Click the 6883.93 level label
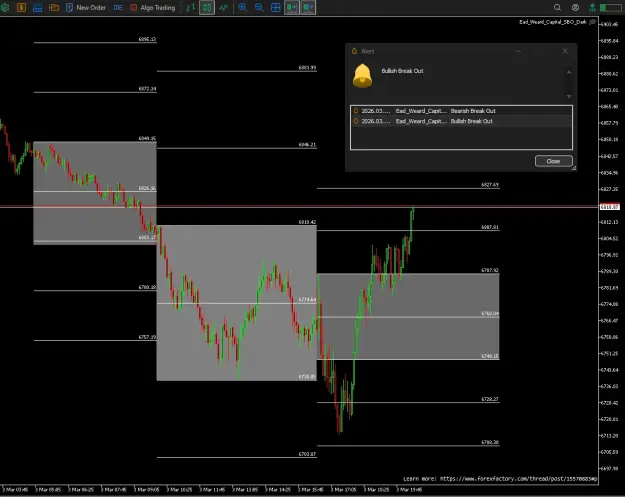Viewport: 625px width, 497px height. click(x=307, y=68)
